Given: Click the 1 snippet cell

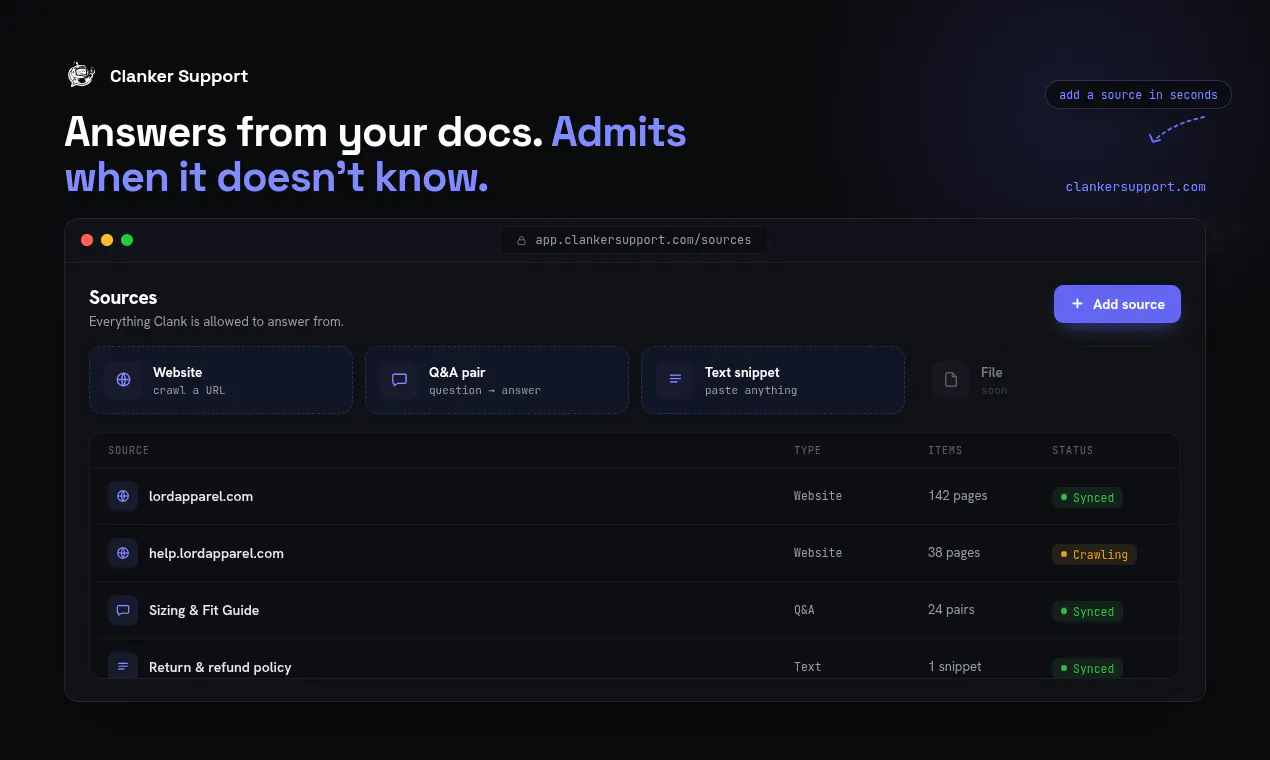Looking at the screenshot, I should point(955,667).
